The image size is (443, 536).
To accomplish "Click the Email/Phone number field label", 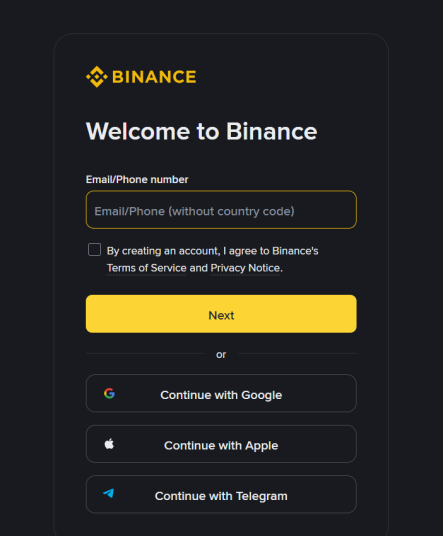I will click(x=137, y=179).
